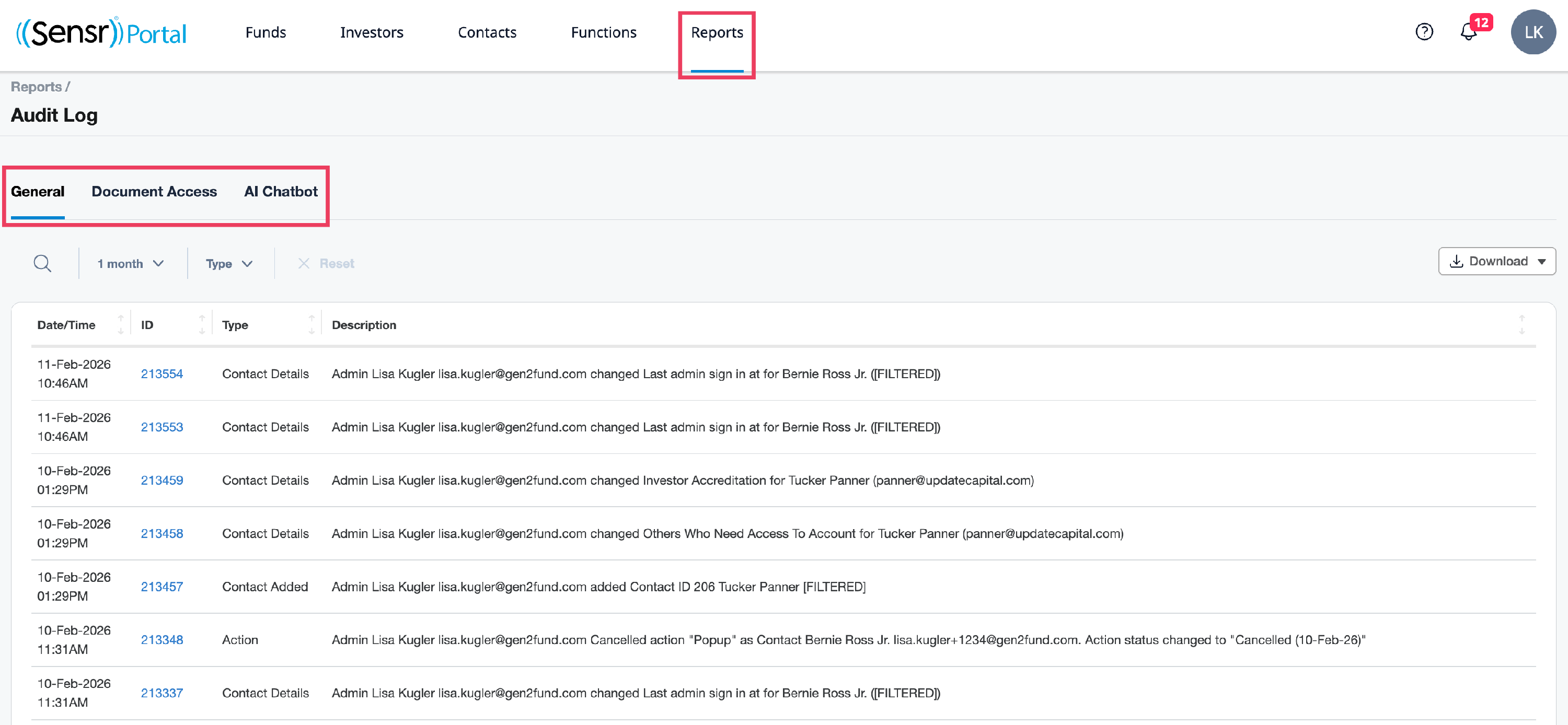Expand the 1 month period dropdown
Screen dimensions: 1568x725
pyautogui.click(x=131, y=263)
